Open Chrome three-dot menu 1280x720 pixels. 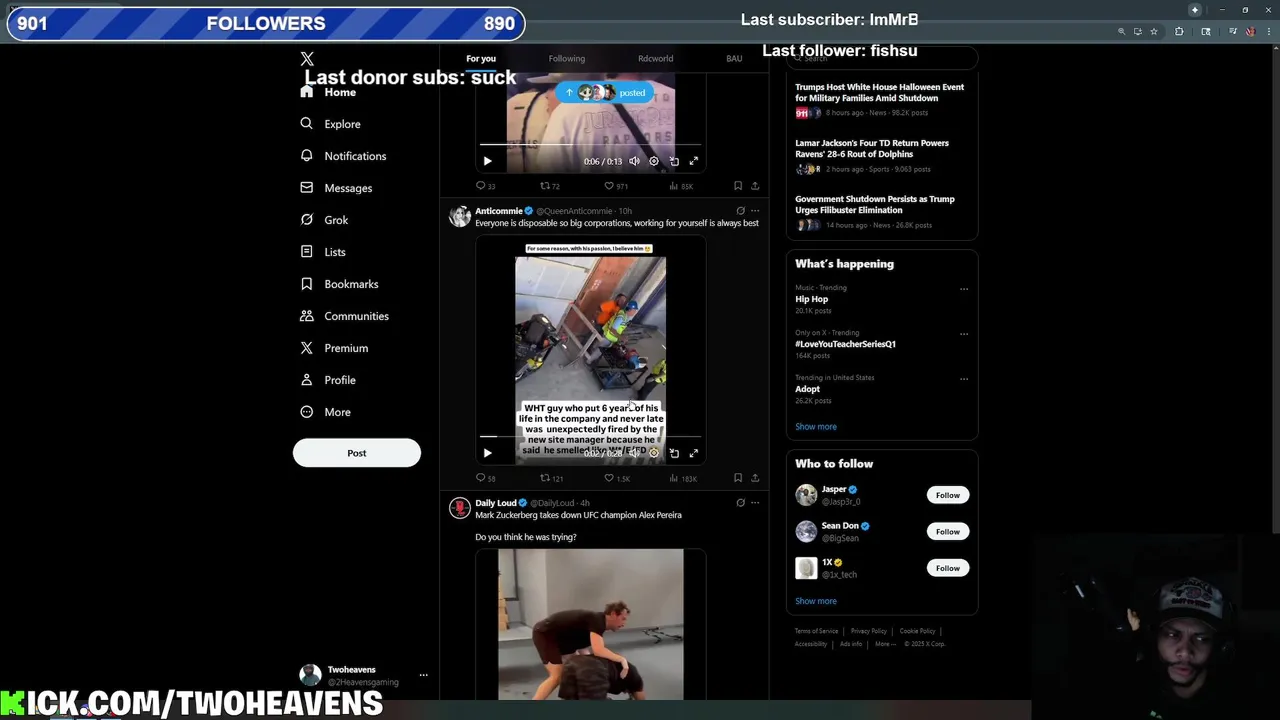point(1267,32)
